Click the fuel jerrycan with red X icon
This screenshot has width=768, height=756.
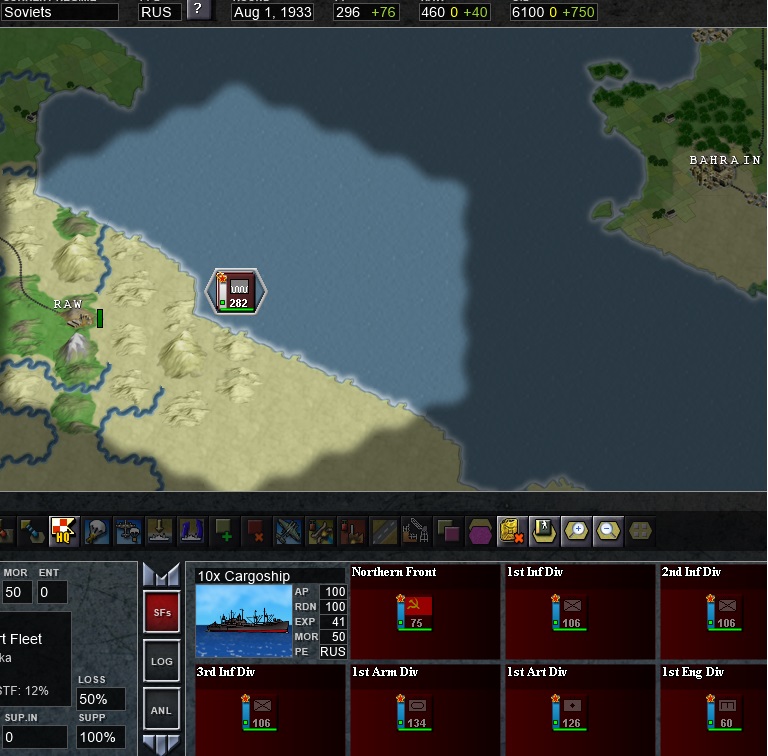(x=511, y=531)
